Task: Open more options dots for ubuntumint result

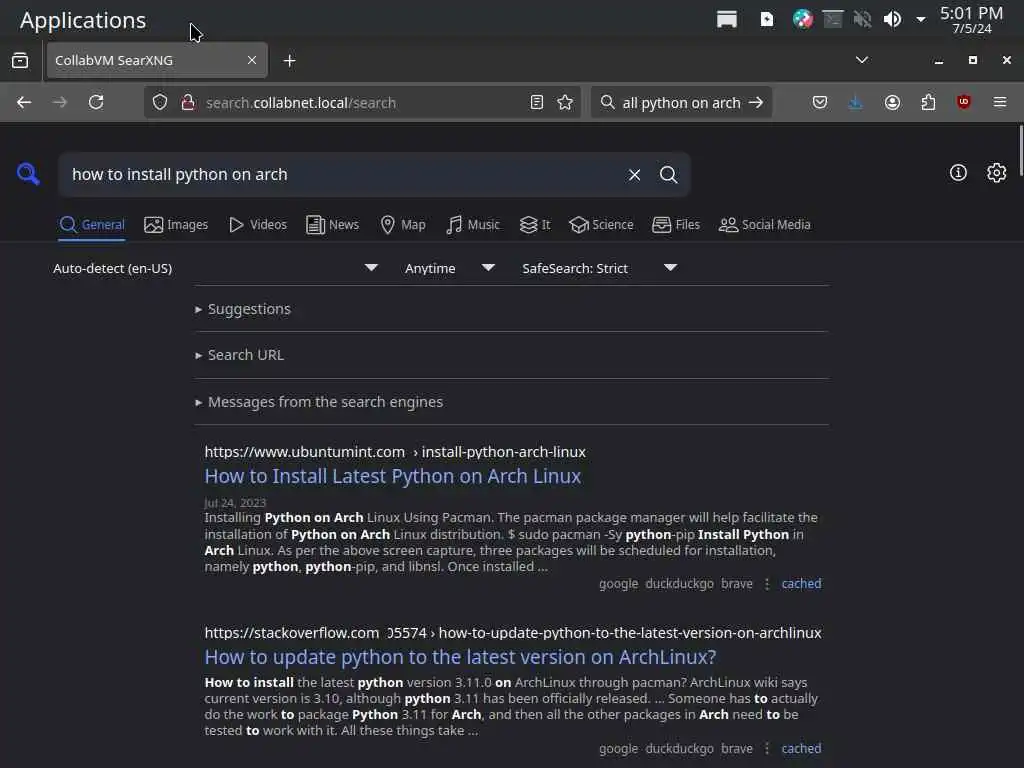Action: [767, 583]
